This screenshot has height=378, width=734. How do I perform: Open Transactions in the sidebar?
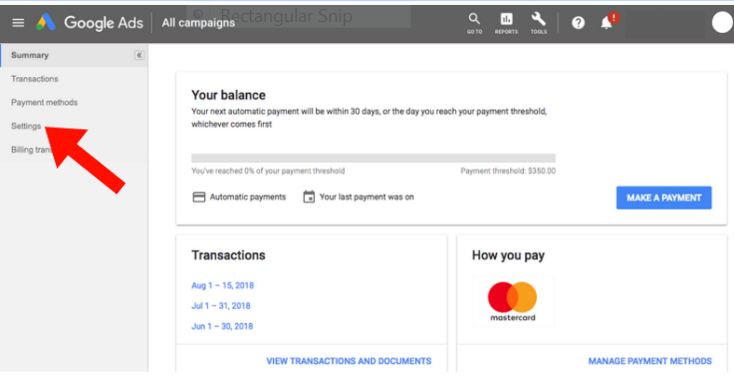[x=35, y=79]
